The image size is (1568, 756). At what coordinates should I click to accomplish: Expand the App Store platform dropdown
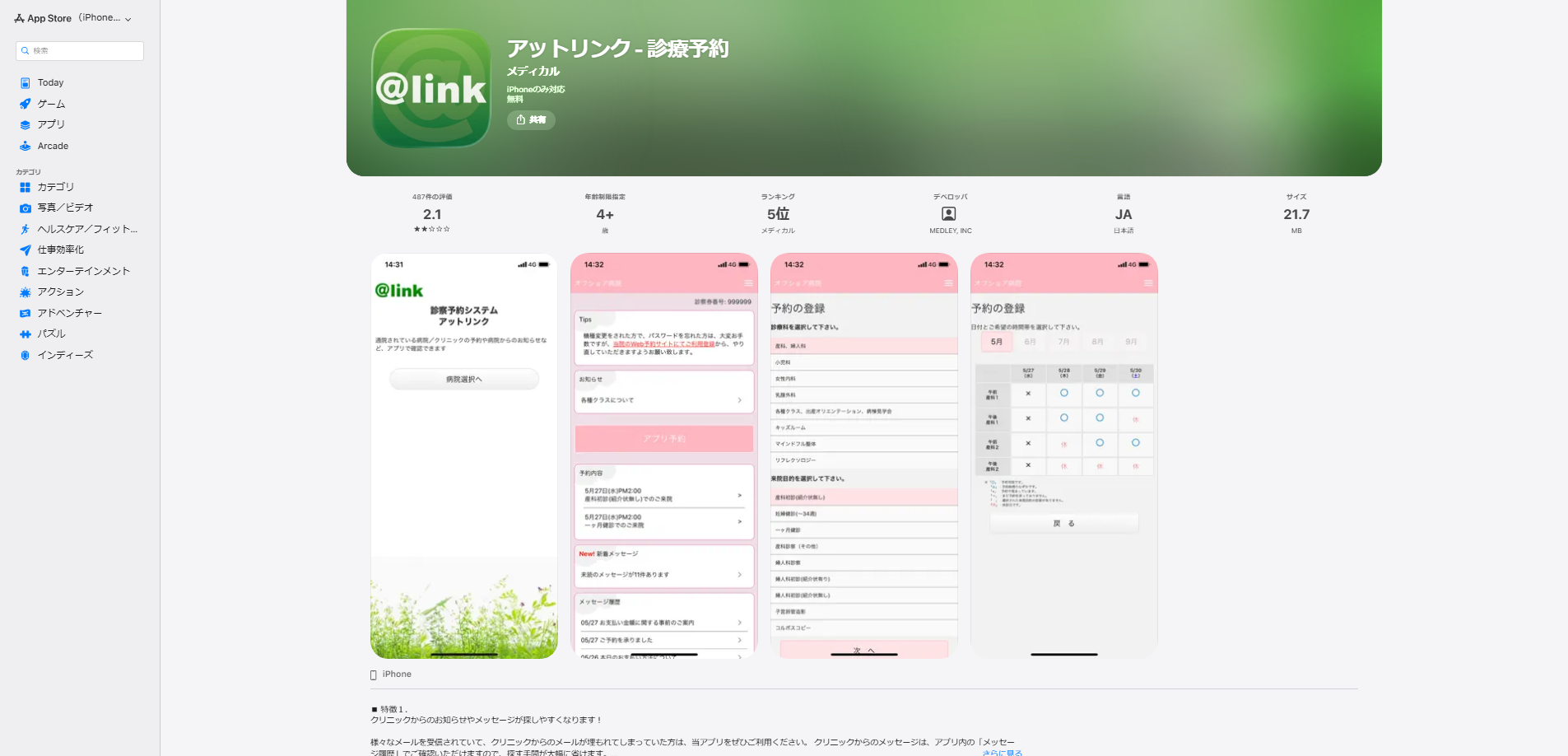128,19
